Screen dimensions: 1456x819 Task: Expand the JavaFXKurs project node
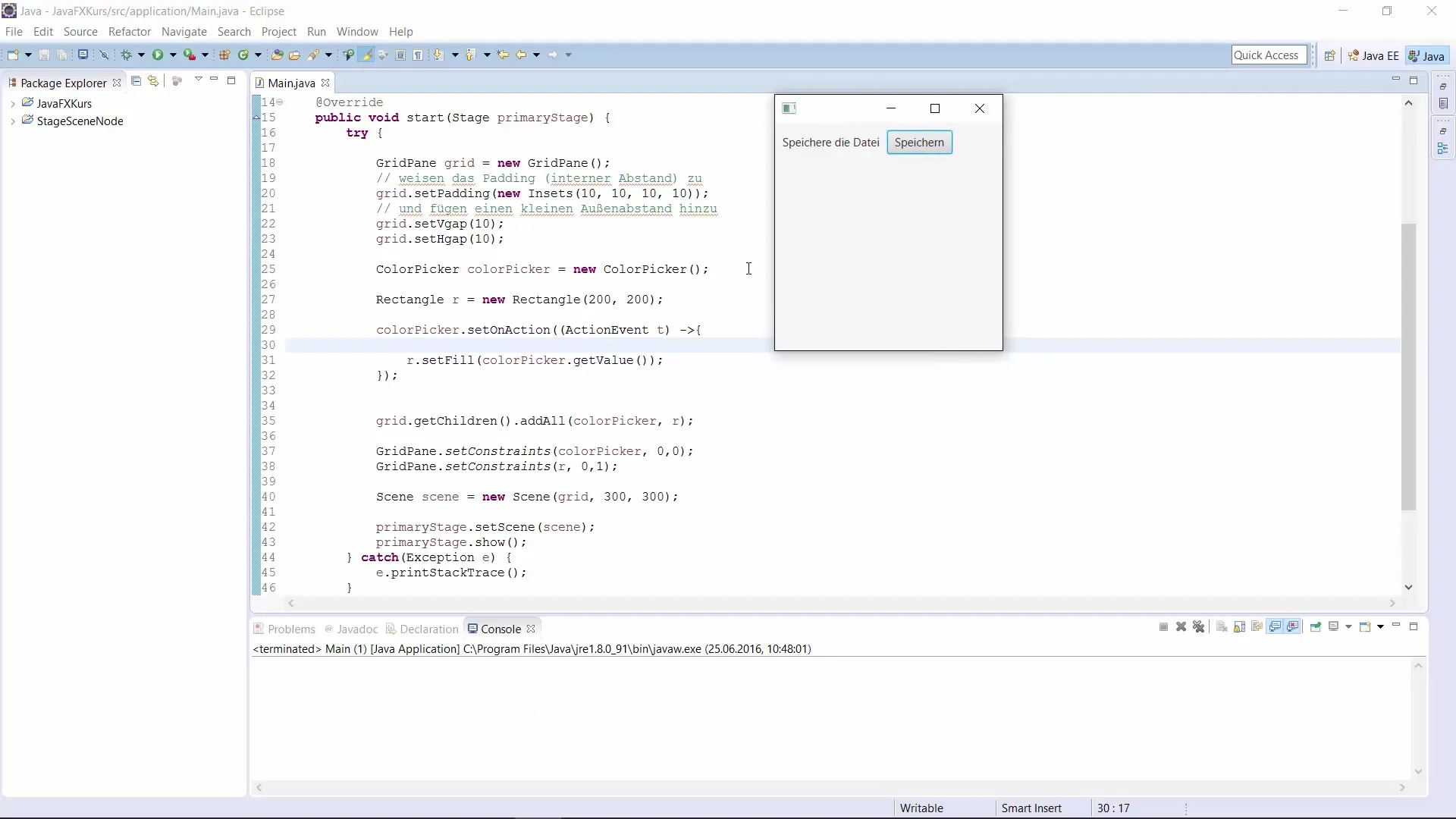pos(12,103)
